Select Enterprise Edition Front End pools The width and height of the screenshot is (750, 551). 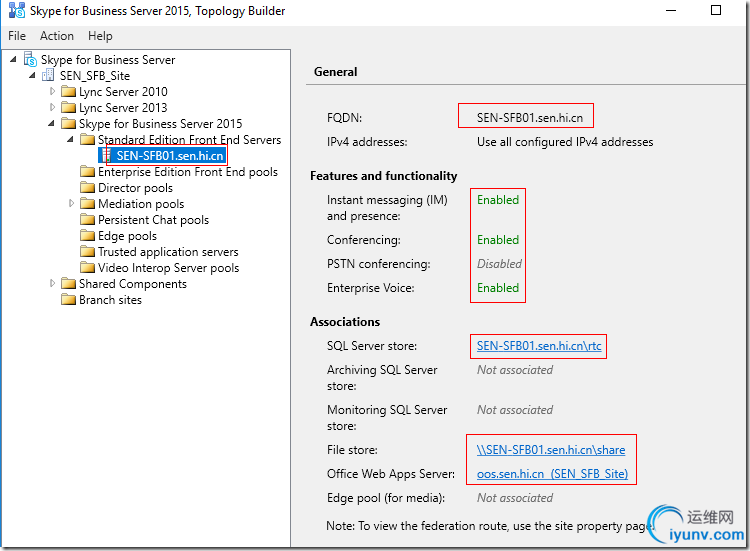(x=188, y=172)
